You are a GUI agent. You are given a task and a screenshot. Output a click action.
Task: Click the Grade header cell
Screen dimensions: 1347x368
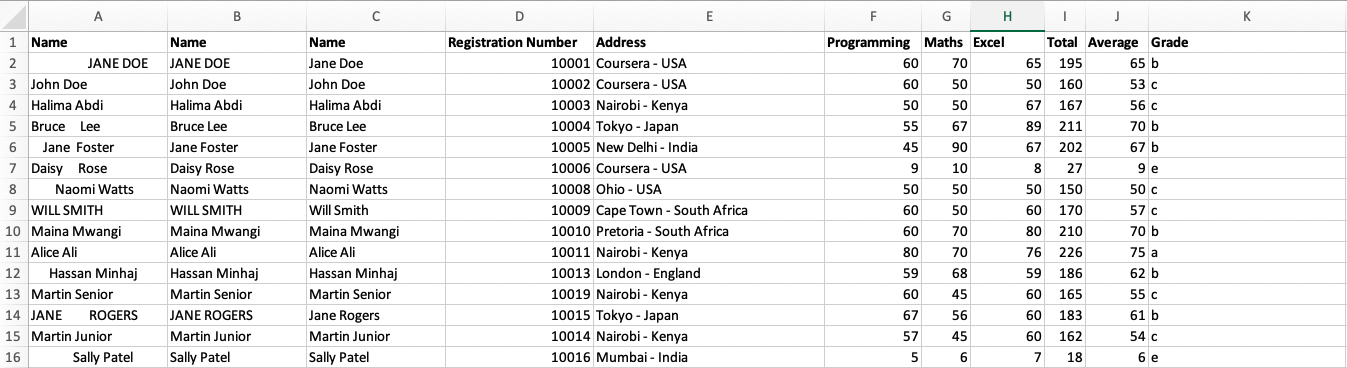pos(1247,42)
